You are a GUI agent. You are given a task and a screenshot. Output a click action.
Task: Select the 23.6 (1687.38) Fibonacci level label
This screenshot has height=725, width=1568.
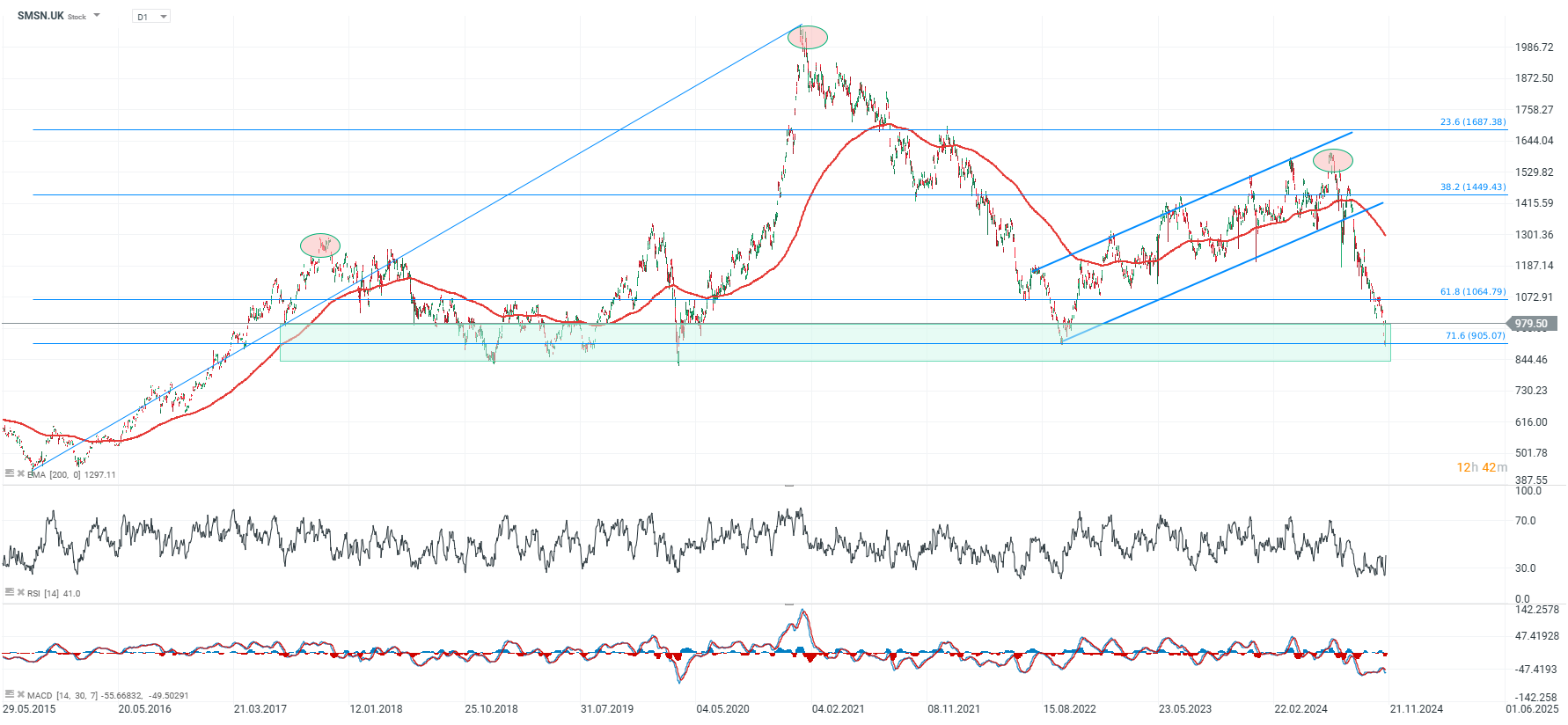coord(1473,121)
